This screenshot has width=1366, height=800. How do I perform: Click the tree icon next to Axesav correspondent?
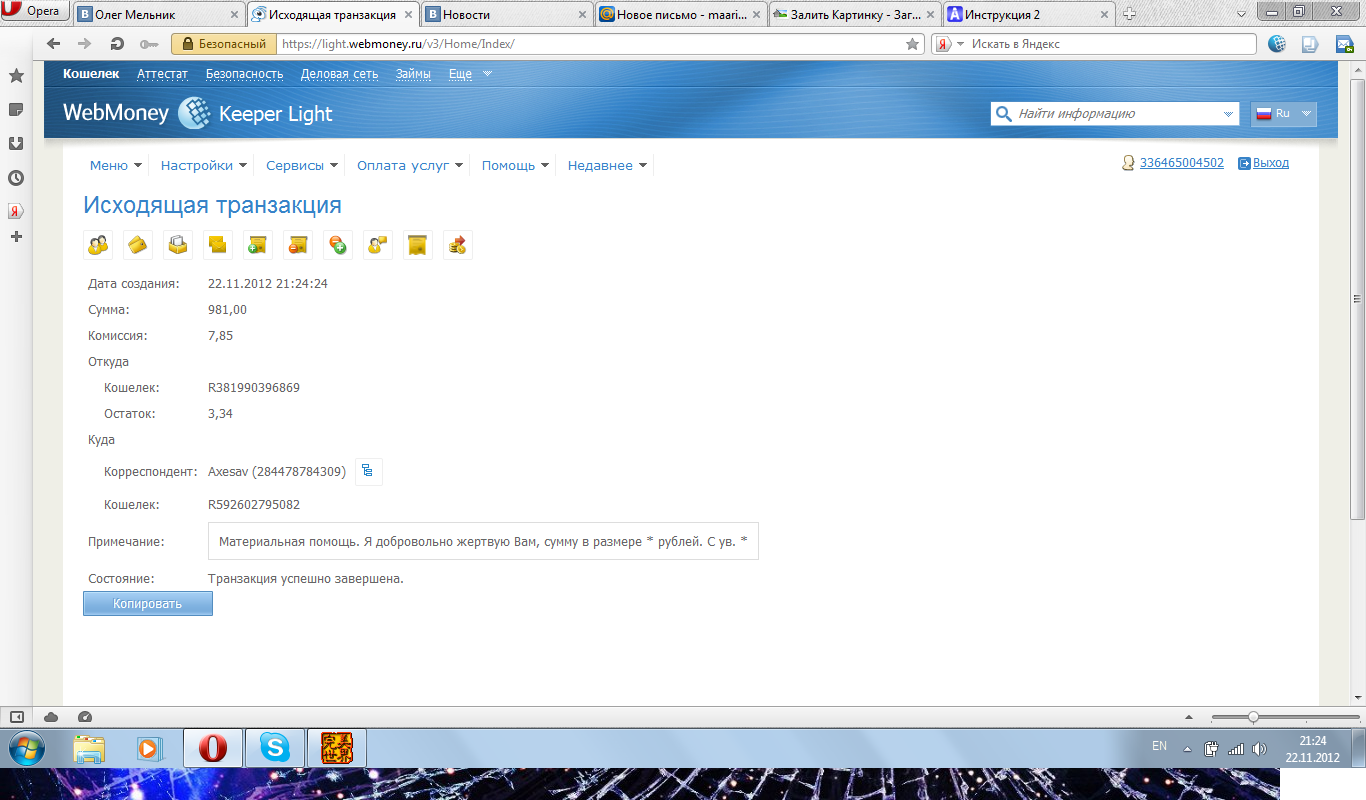tap(368, 471)
